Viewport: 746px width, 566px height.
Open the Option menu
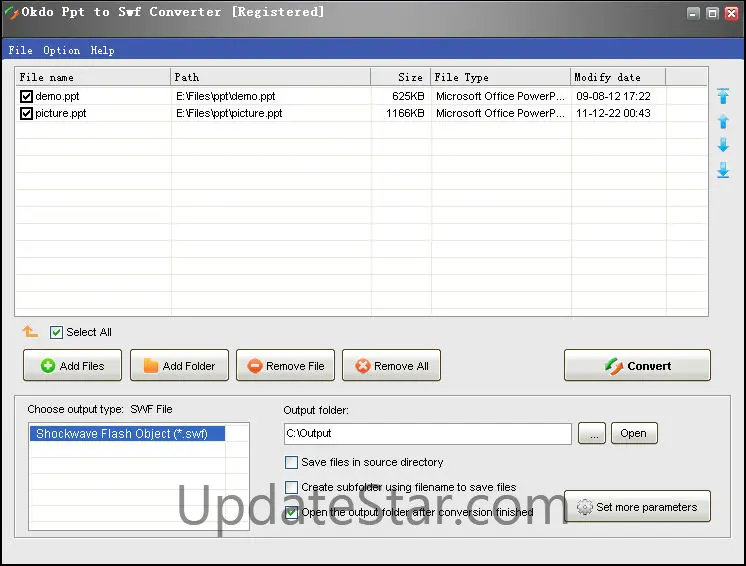[x=61, y=50]
